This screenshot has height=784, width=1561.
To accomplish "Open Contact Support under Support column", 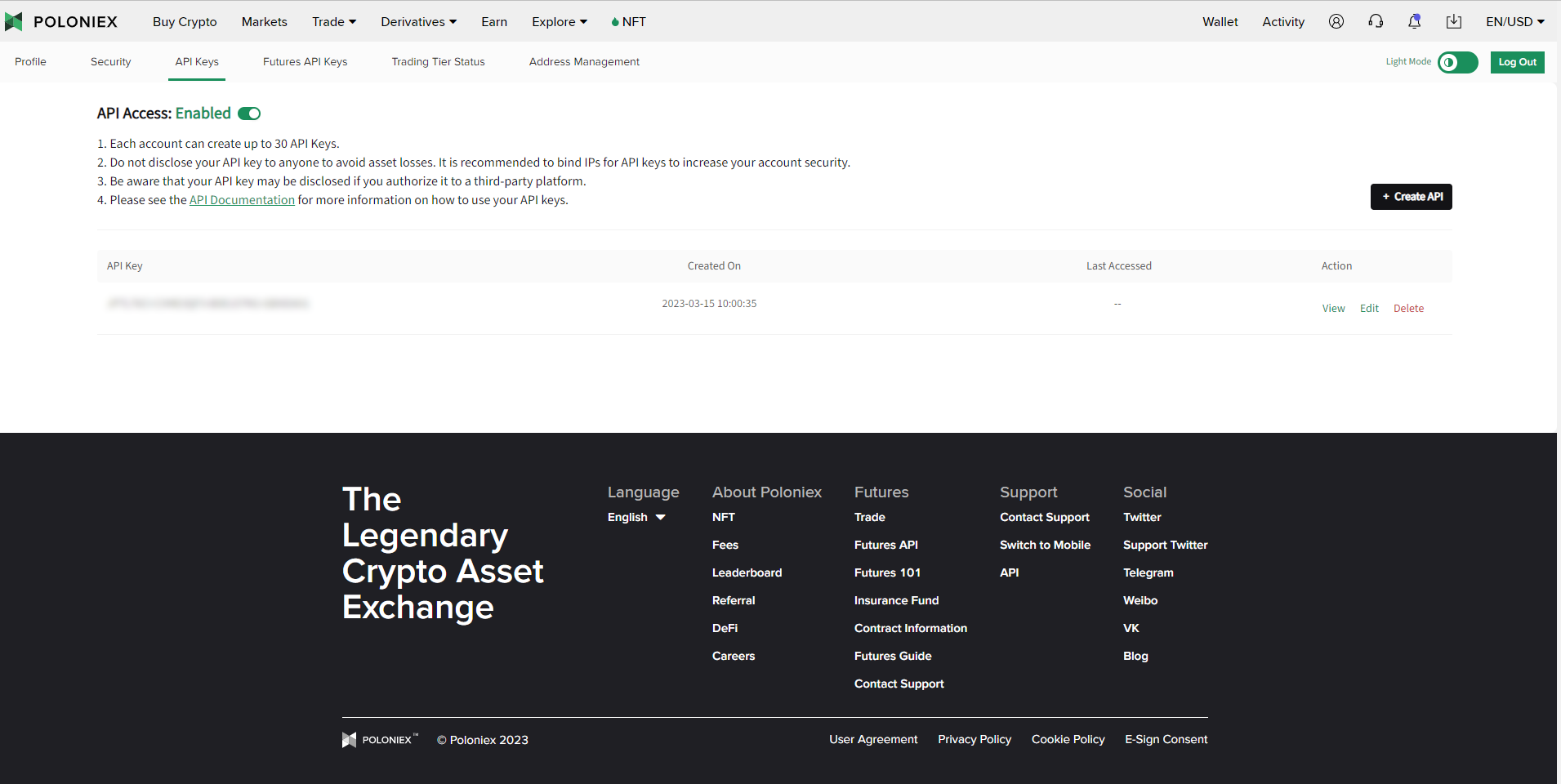I will point(1045,517).
